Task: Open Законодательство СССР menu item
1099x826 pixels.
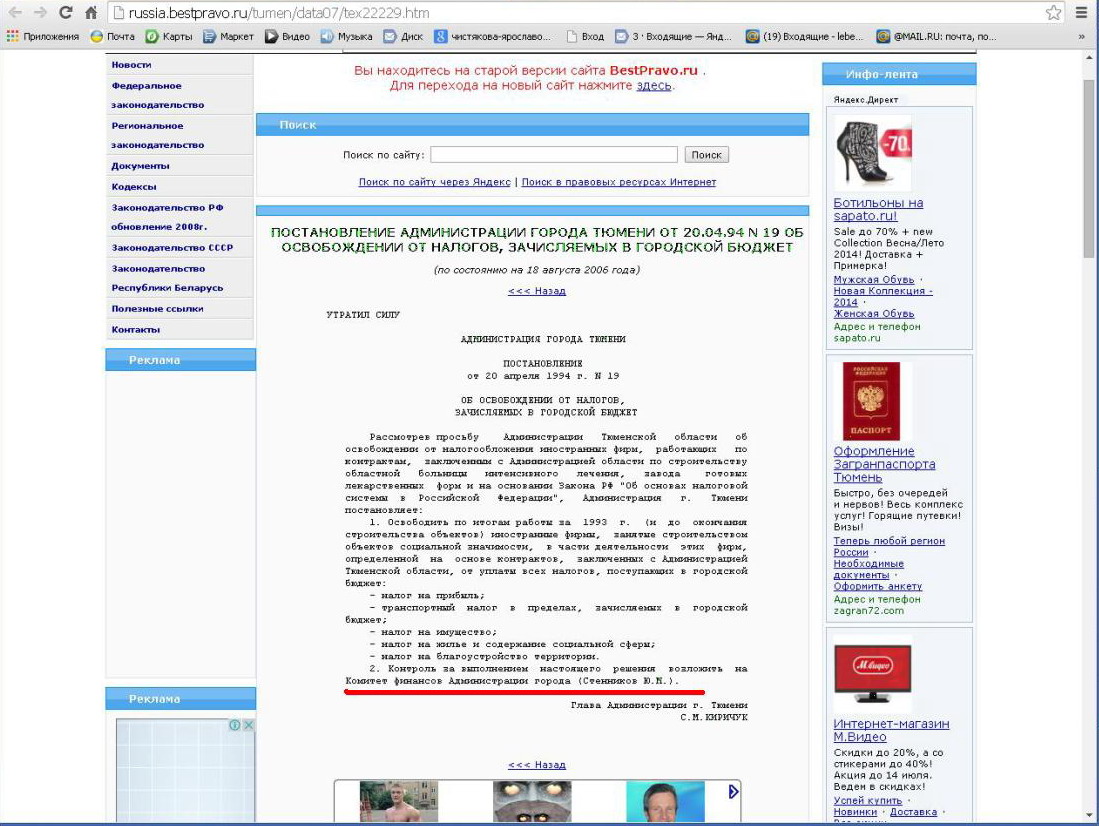Action: 172,248
